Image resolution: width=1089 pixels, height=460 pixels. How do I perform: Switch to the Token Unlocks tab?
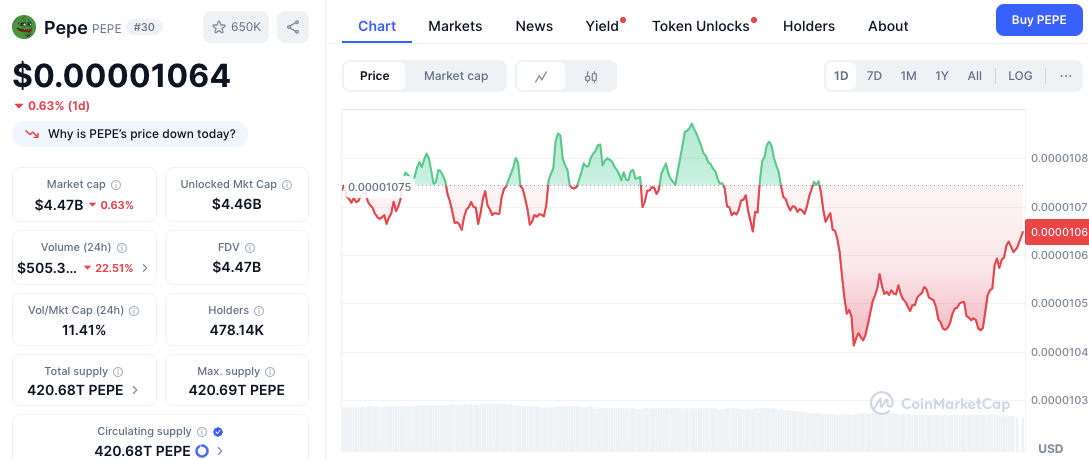700,26
